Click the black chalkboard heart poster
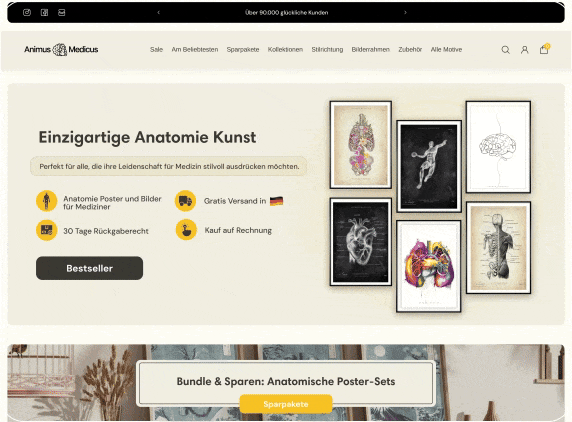 coord(361,242)
